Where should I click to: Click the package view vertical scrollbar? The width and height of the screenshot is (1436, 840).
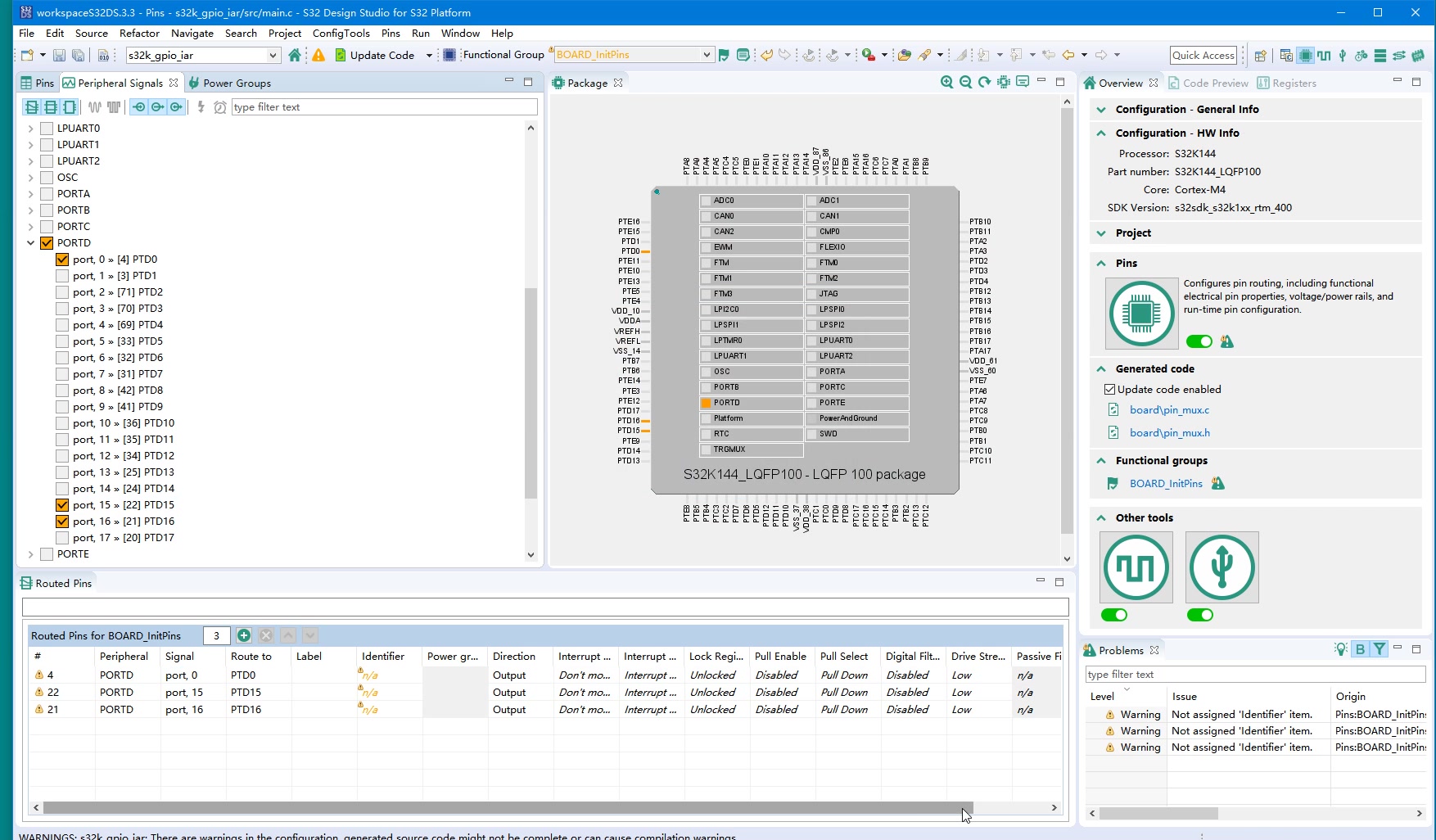[1067, 319]
